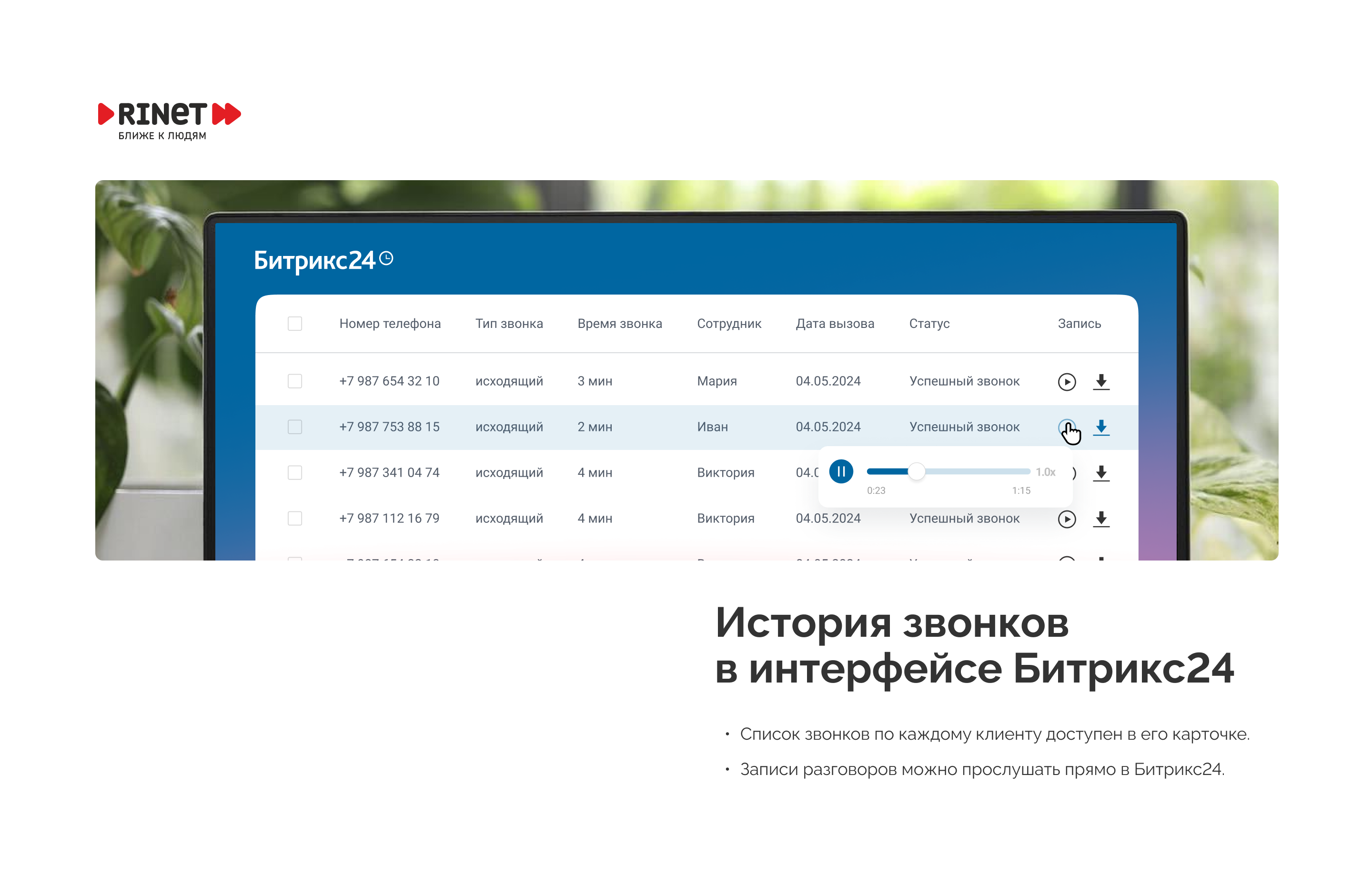Viewport: 1372px width, 877px height.
Task: Play recording for +7 987 112 16 79
Action: coord(1067,519)
